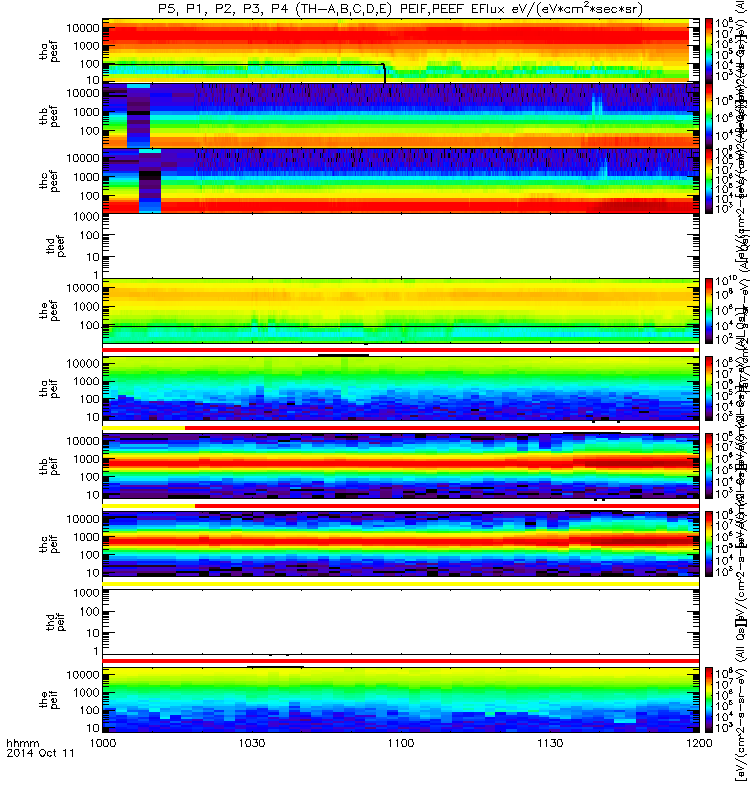The height and width of the screenshot is (800, 750).
Task: Select the 'thb peif' panel label
Action: tap(49, 466)
